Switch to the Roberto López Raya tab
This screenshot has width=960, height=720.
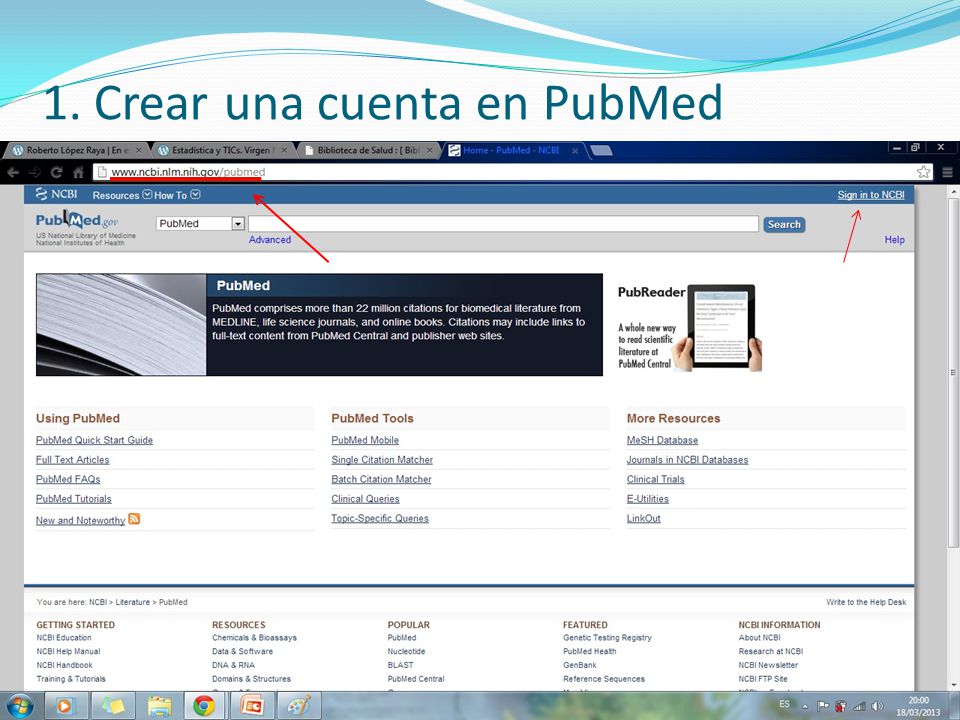click(x=77, y=150)
